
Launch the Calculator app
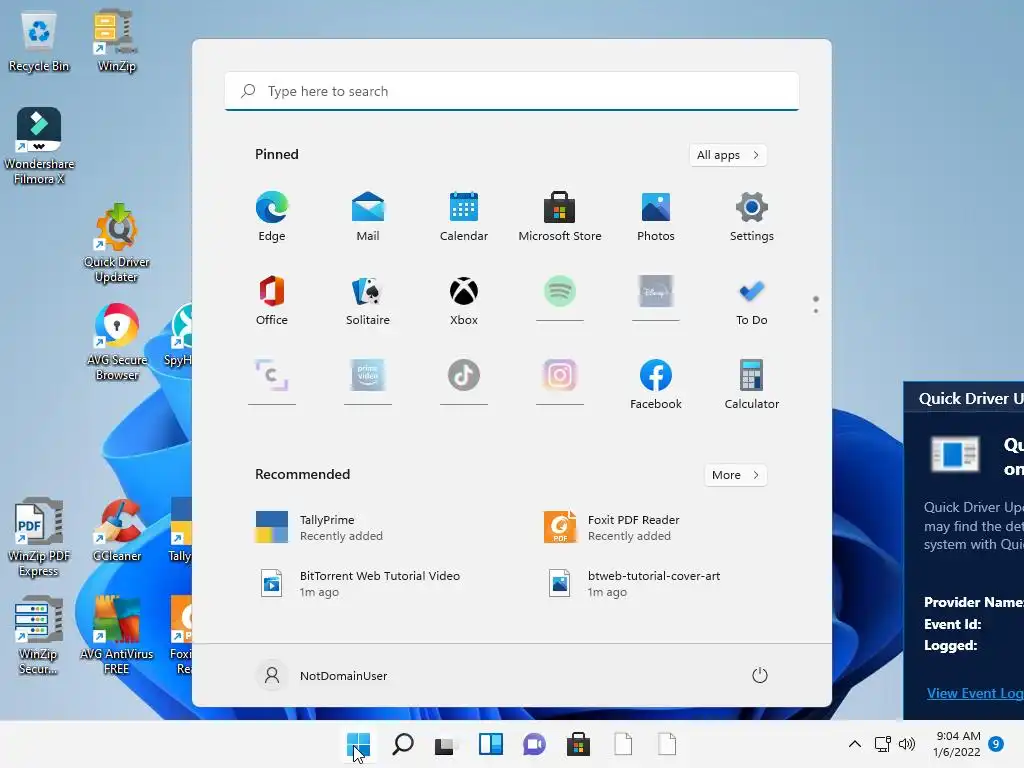click(752, 384)
